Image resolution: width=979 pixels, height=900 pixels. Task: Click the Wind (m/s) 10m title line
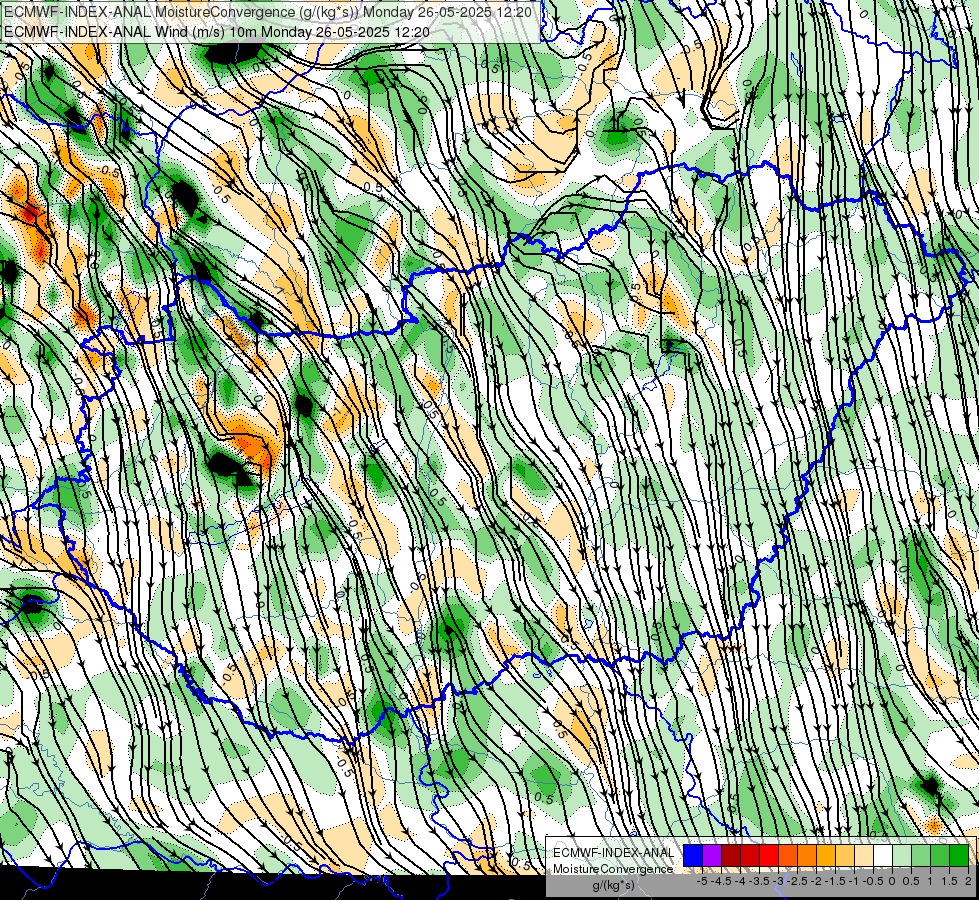[216, 31]
